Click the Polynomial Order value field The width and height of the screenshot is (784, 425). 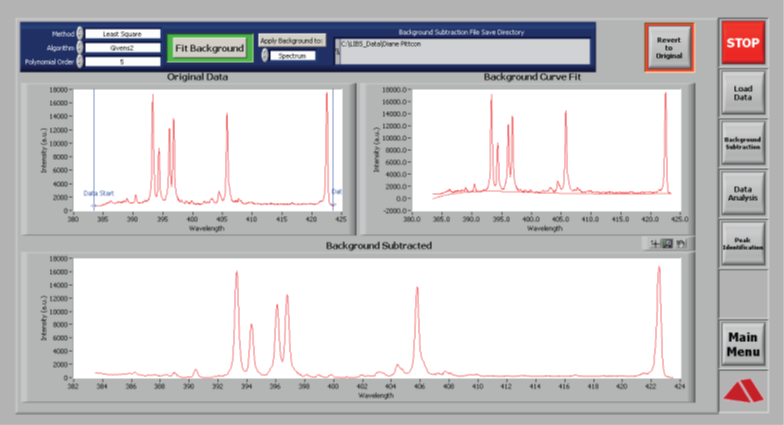pyautogui.click(x=122, y=62)
